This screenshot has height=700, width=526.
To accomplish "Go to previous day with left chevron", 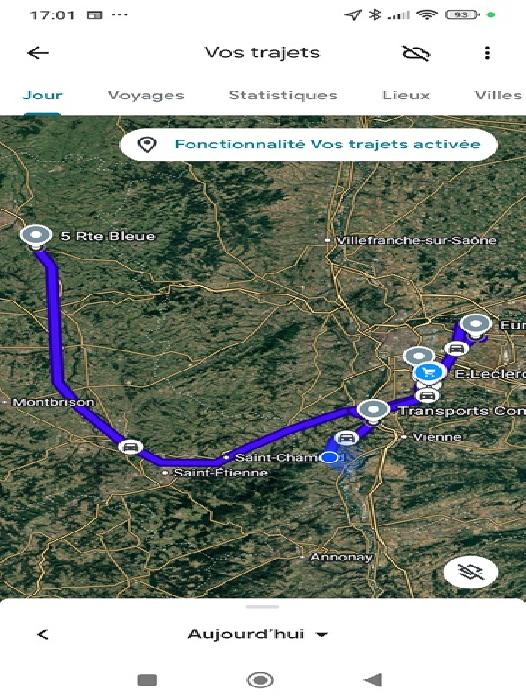I will pos(43,634).
